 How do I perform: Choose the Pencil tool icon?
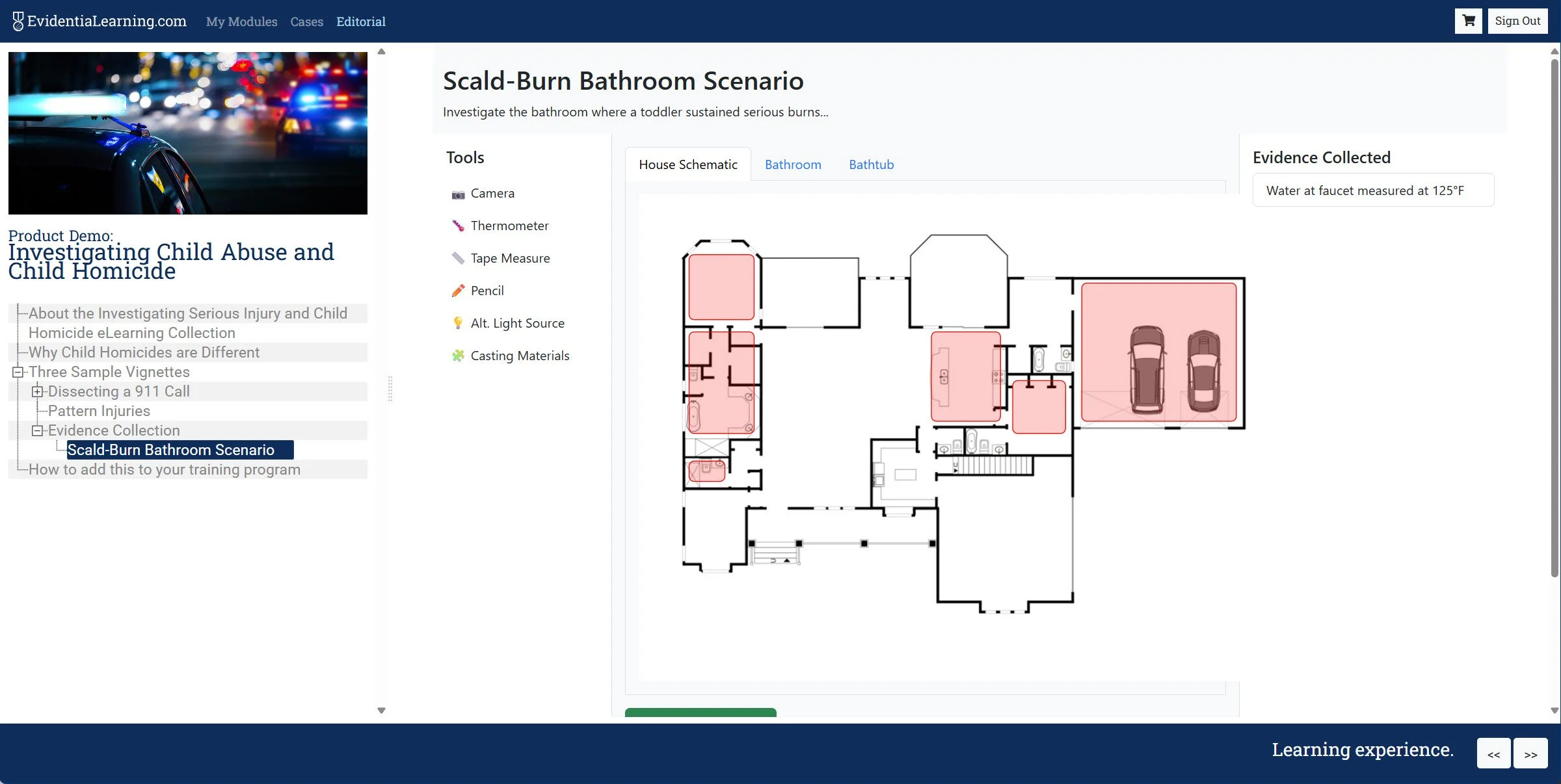point(458,291)
